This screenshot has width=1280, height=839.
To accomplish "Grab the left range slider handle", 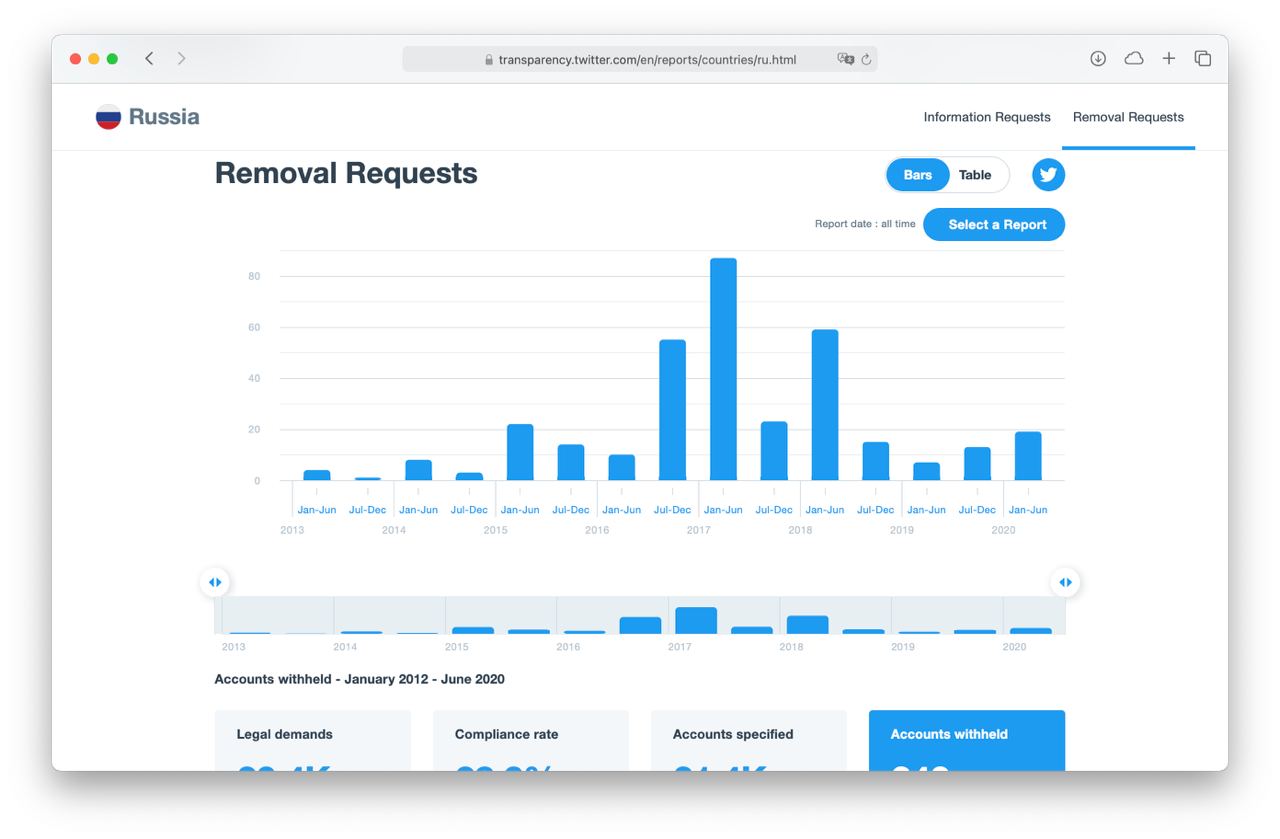I will point(215,582).
